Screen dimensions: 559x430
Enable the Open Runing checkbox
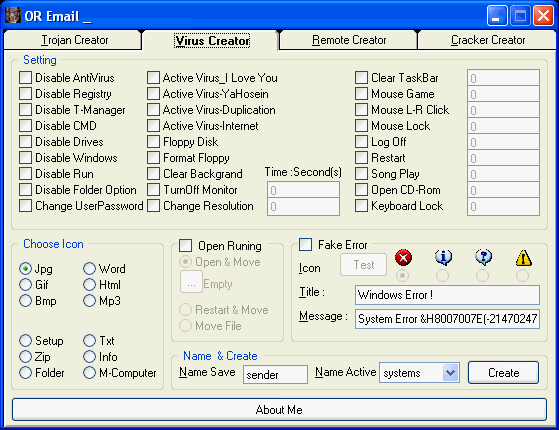tap(185, 245)
